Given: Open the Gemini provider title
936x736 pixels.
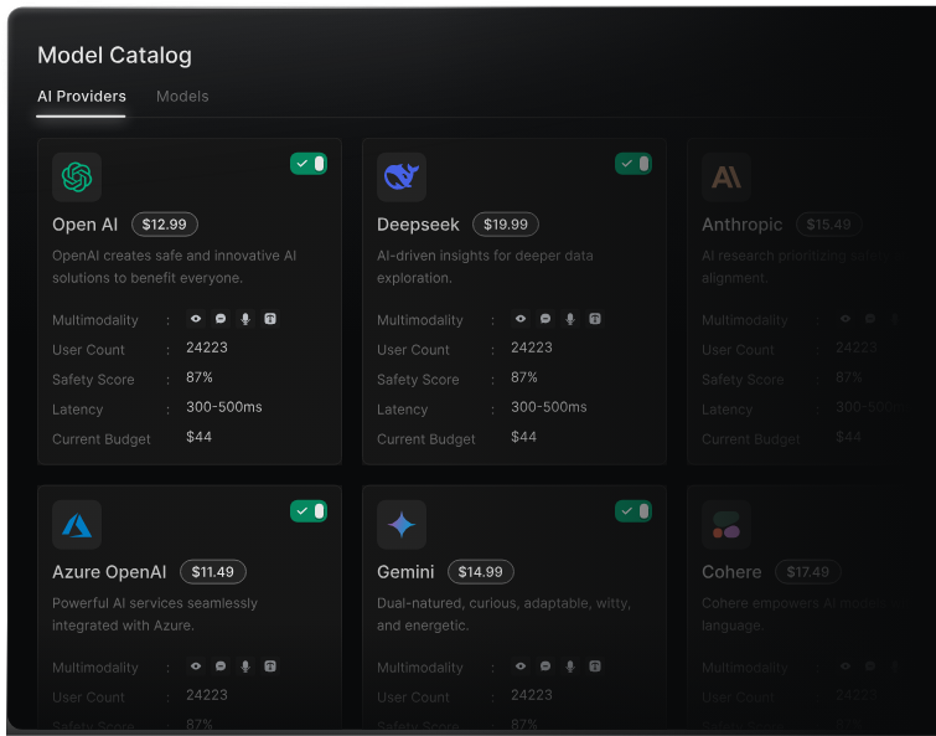Looking at the screenshot, I should [x=405, y=572].
